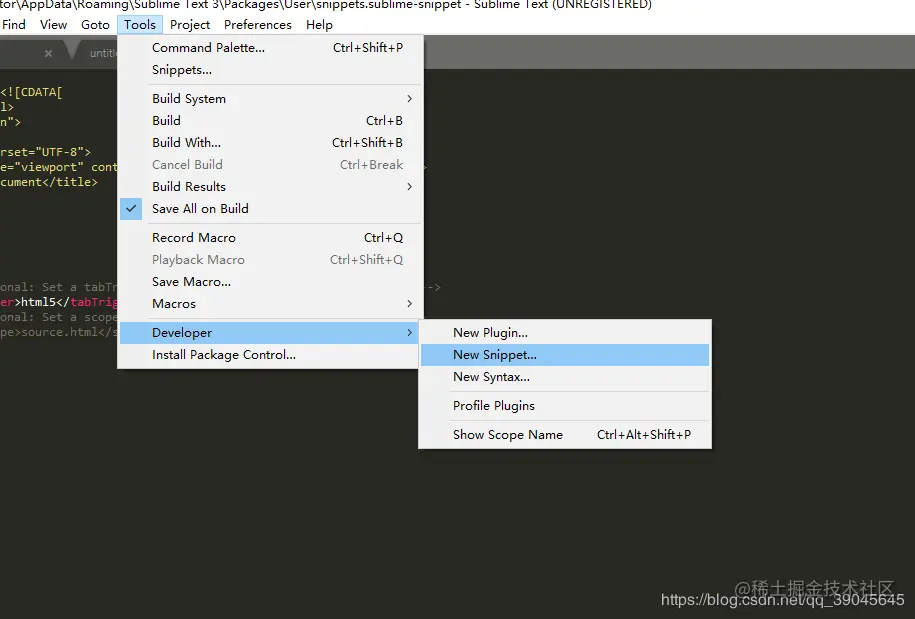Expand the Macros submenu
The image size is (915, 619).
270,304
